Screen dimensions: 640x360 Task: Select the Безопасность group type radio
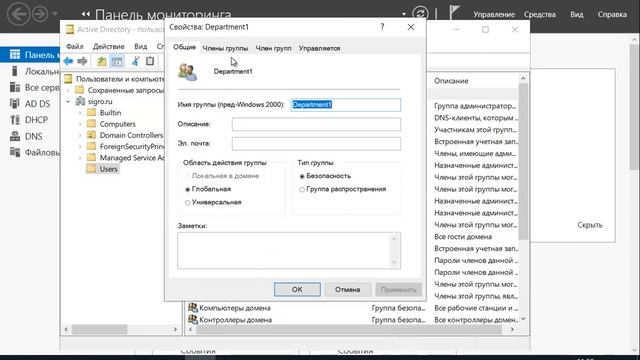(x=302, y=176)
